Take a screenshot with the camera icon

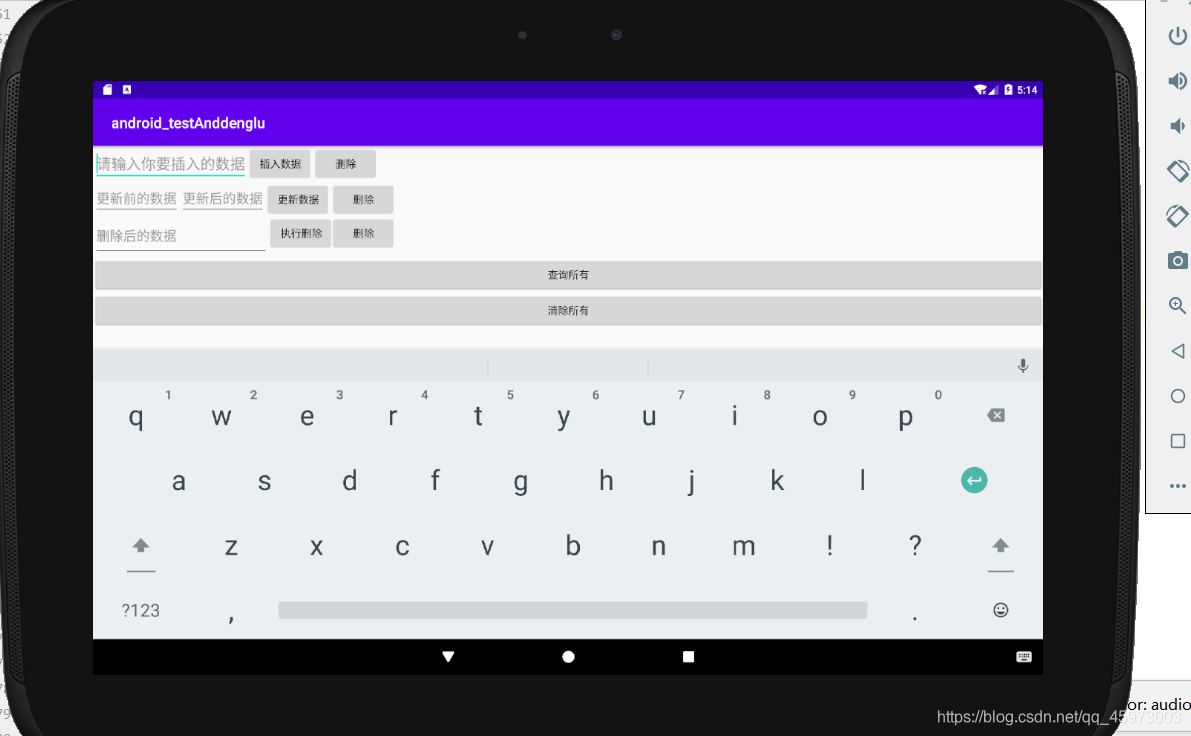[x=1177, y=261]
